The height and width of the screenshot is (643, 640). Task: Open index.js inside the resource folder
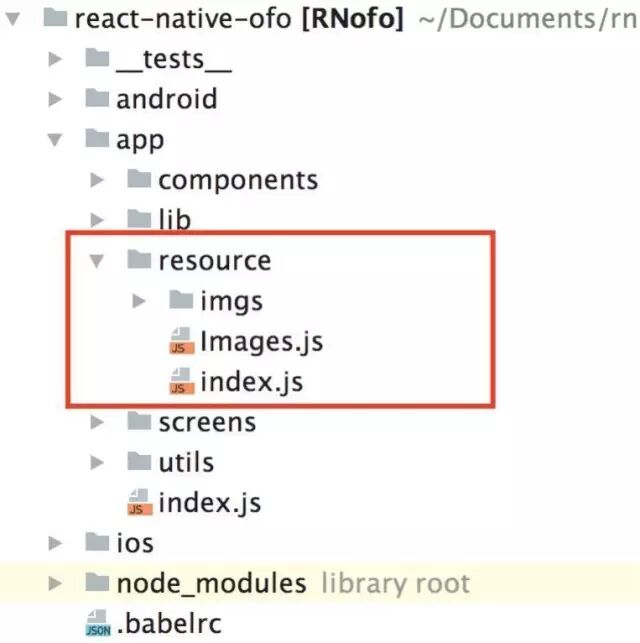252,382
